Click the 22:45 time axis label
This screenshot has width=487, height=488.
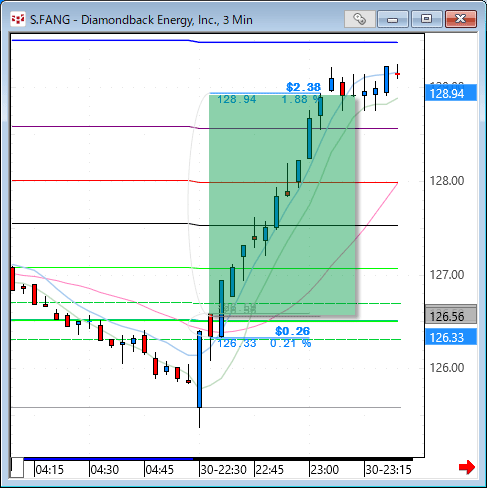(269, 470)
